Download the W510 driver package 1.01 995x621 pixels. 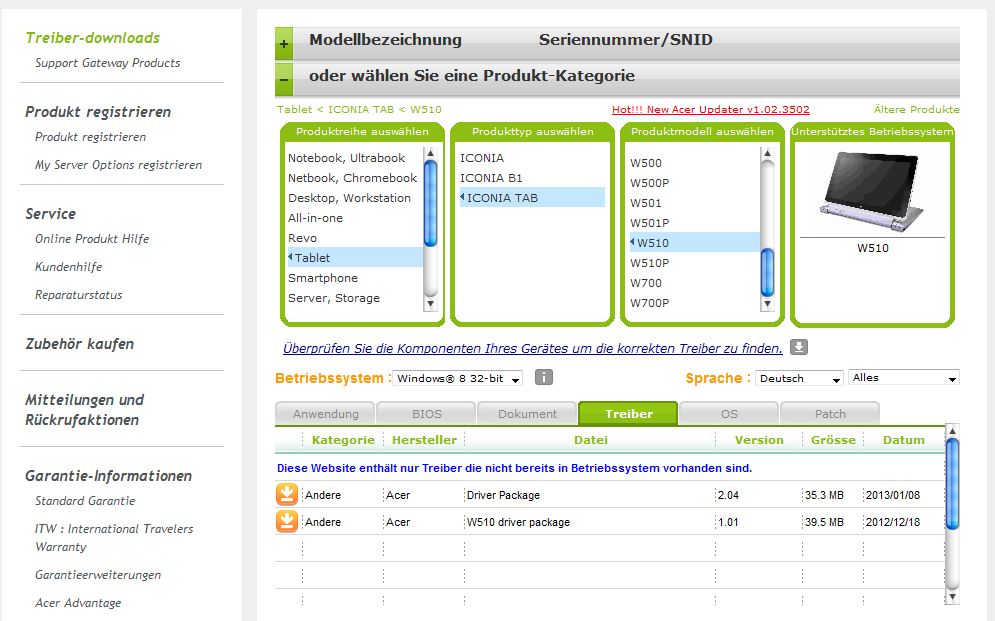tap(287, 521)
